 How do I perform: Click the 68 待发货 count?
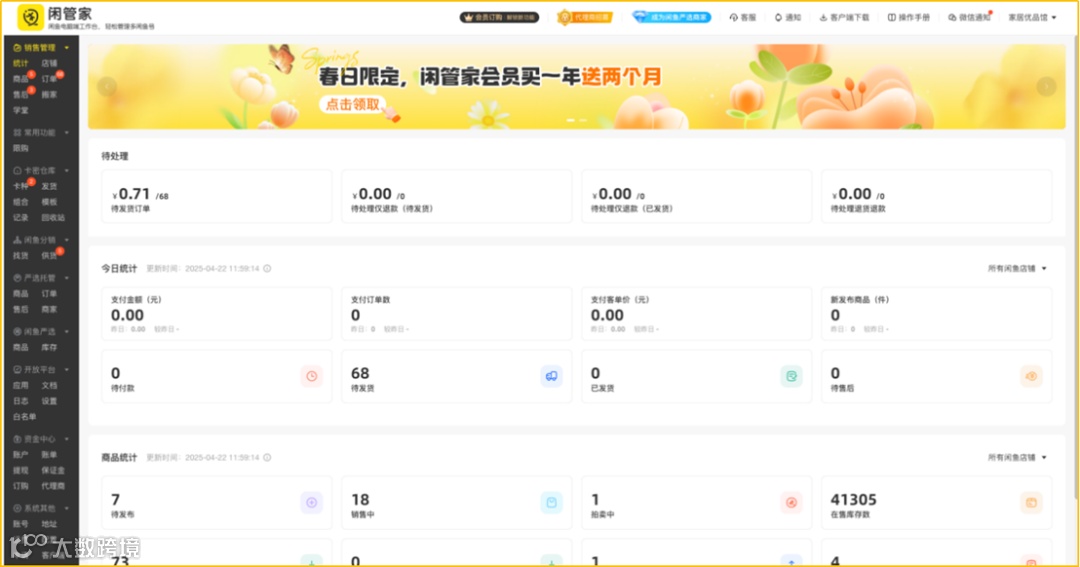point(360,373)
